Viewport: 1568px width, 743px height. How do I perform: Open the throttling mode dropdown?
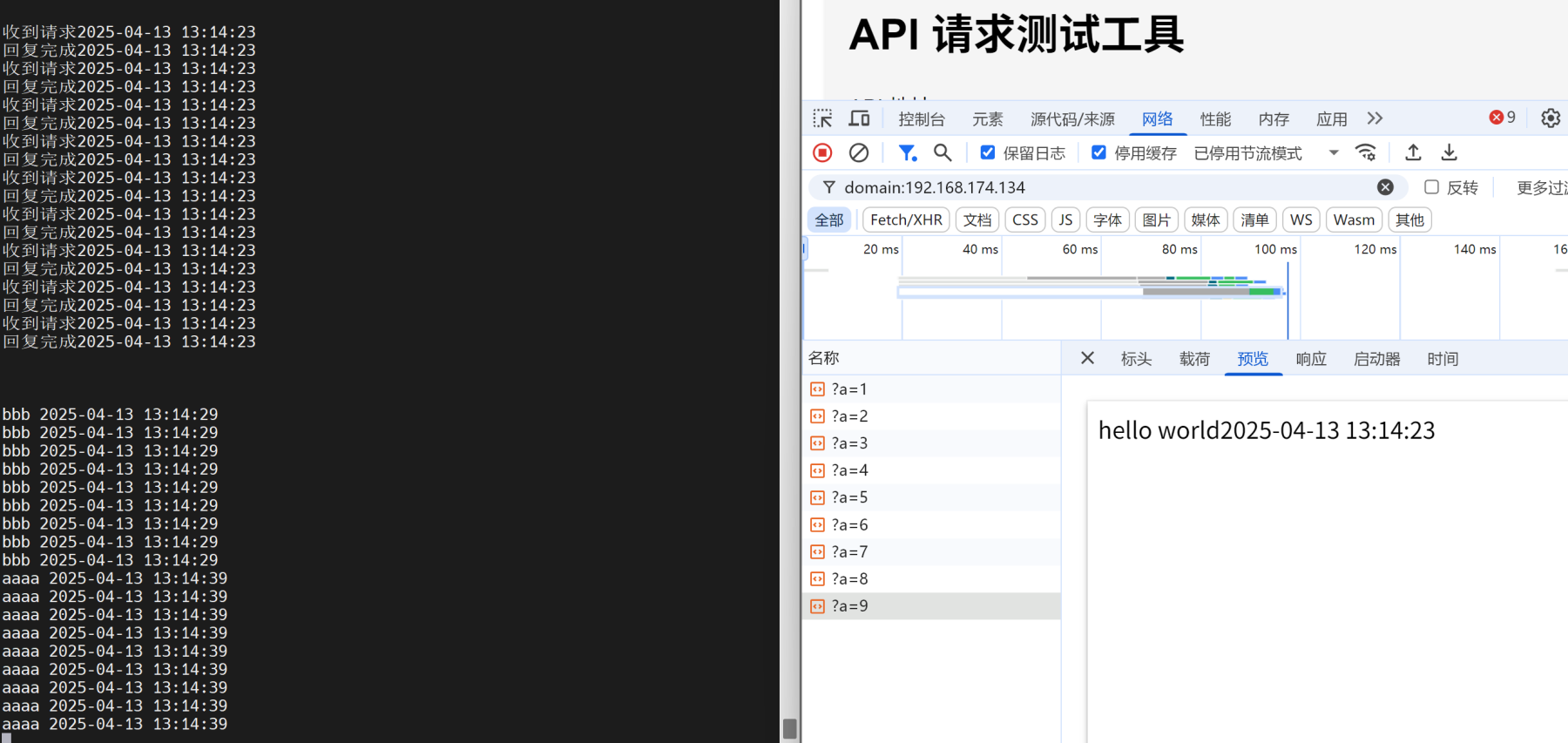[x=1266, y=153]
